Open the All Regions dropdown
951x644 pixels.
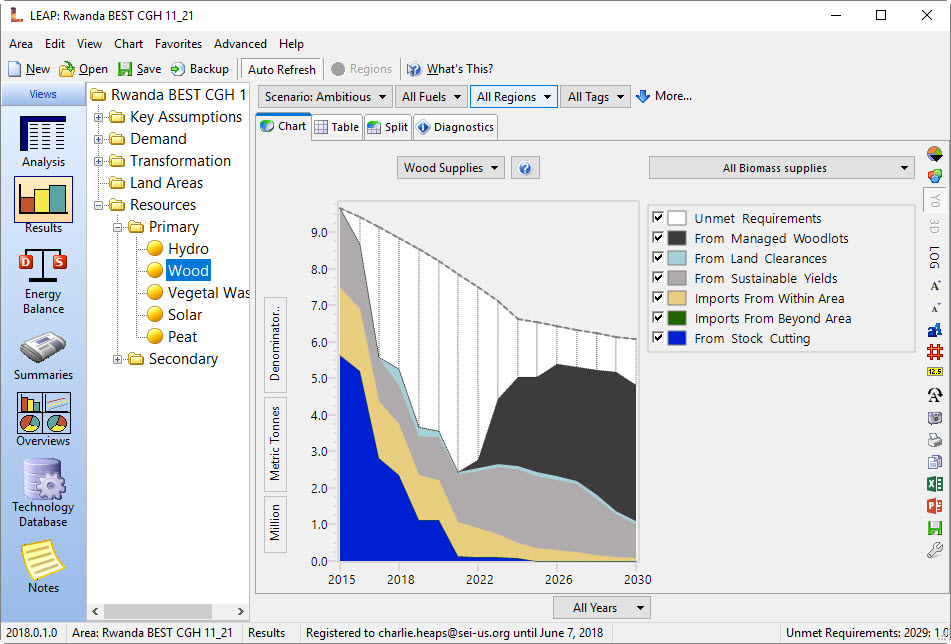(514, 97)
